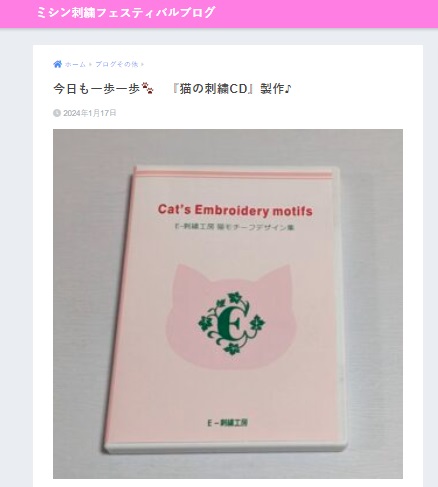The width and height of the screenshot is (438, 487).
Task: Open the ミシン刺繍フェスティバルブログ site title
Action: (125, 13)
